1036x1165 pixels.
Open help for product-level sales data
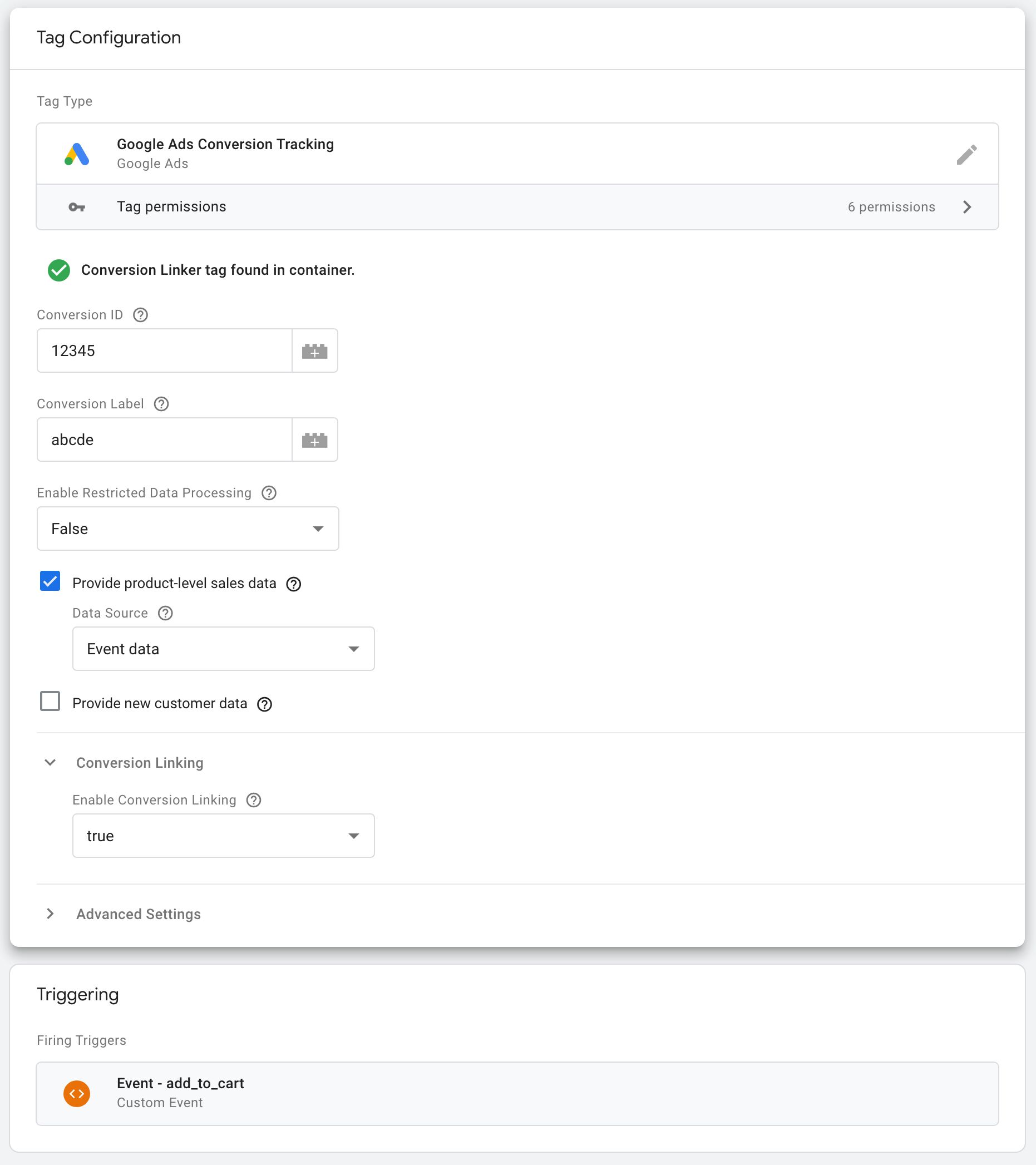[293, 584]
